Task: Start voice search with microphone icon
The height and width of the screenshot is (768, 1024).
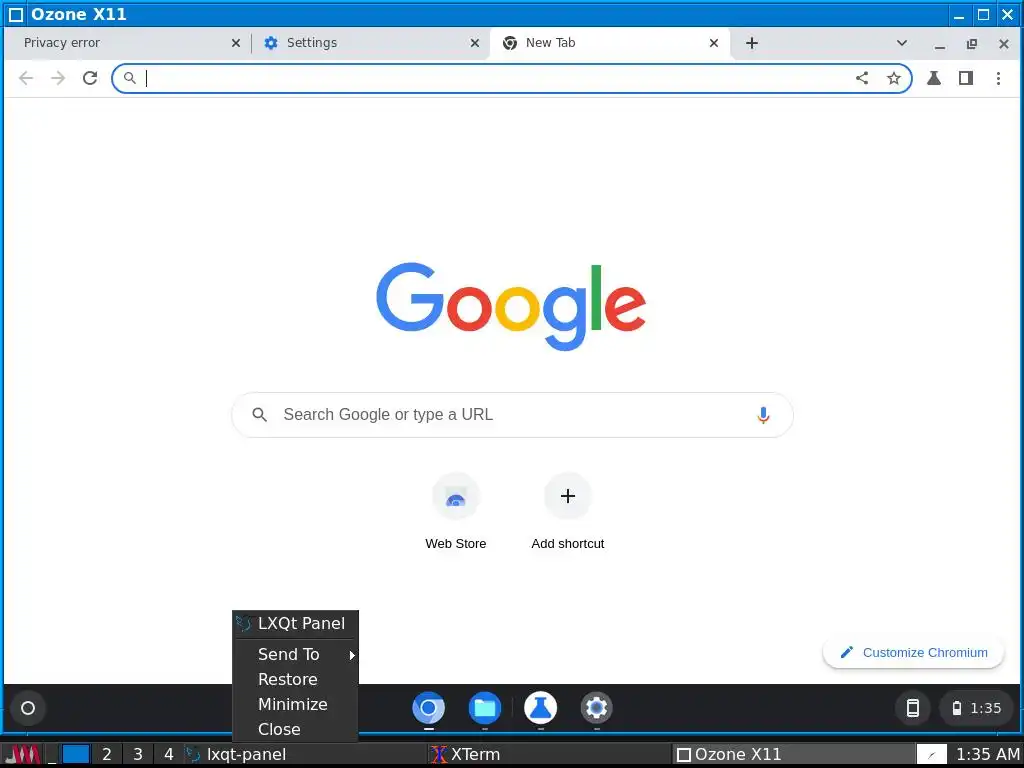Action: (x=763, y=415)
